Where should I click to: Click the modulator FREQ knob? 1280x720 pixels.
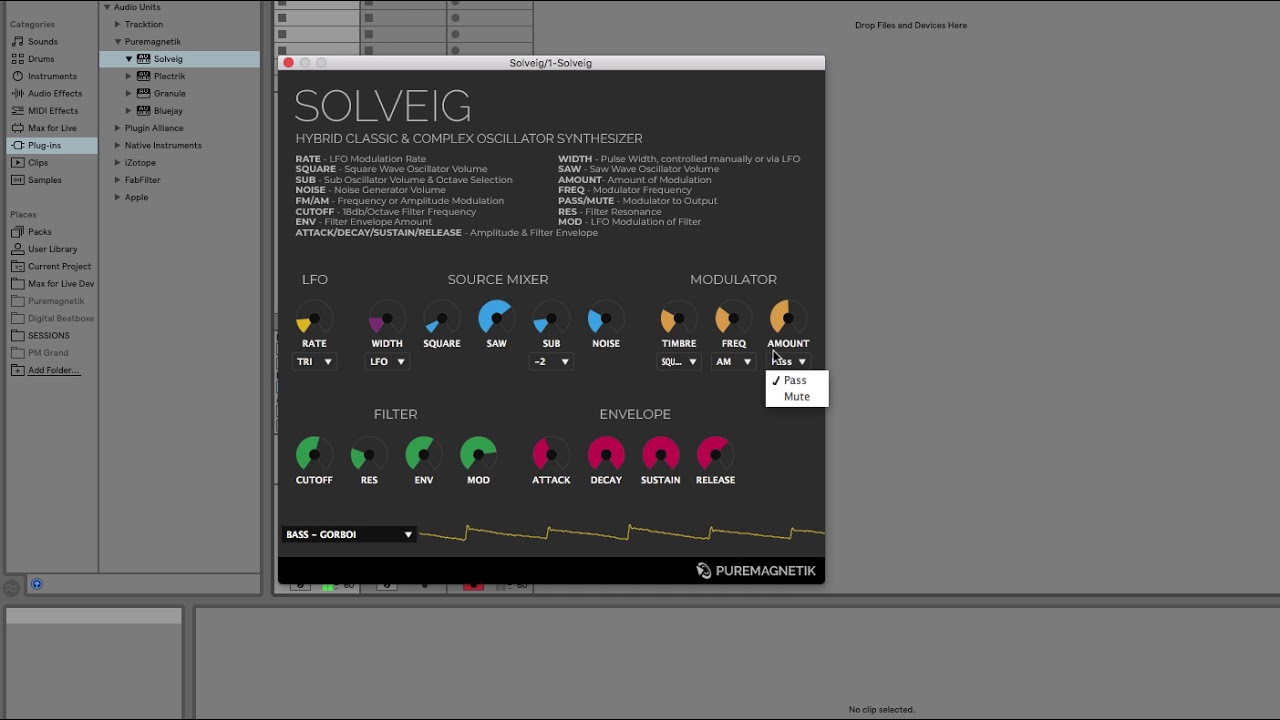coord(733,318)
